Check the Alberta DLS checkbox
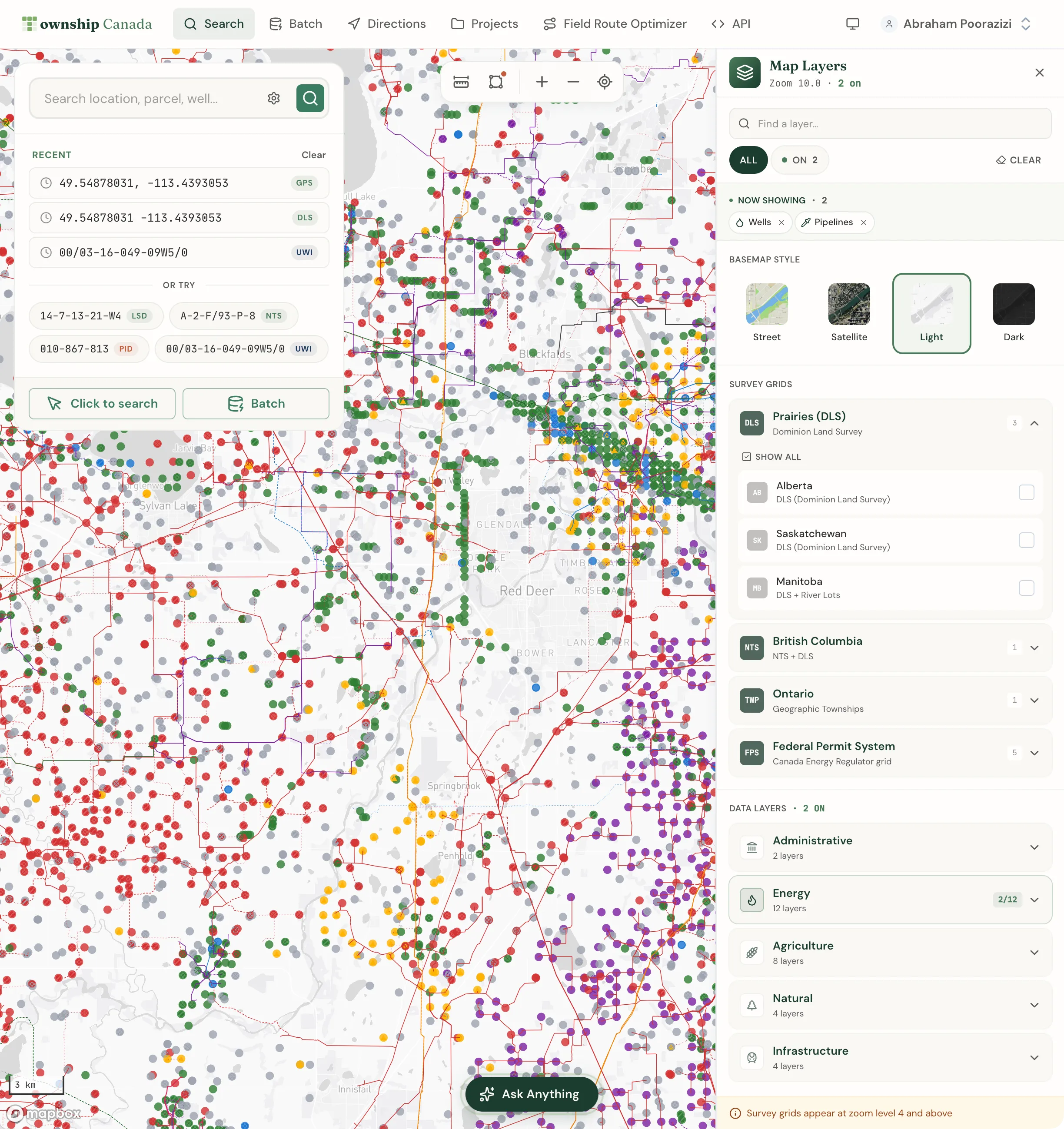The image size is (1064, 1129). pyautogui.click(x=1026, y=492)
